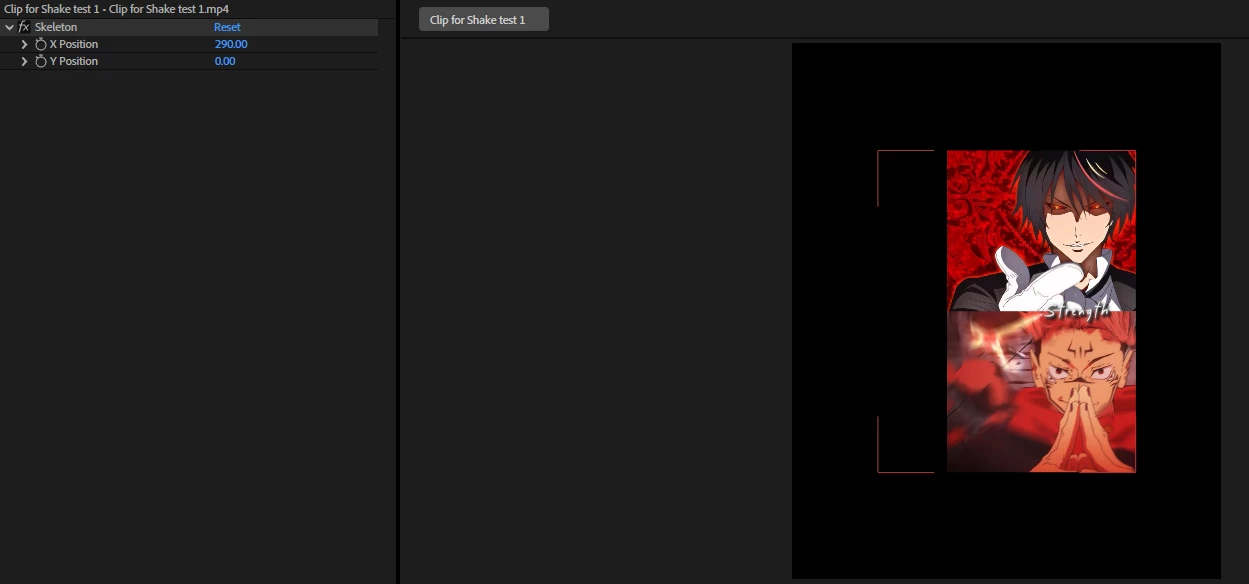Collapse the Skeleton effect group
The width and height of the screenshot is (1249, 584).
9,27
